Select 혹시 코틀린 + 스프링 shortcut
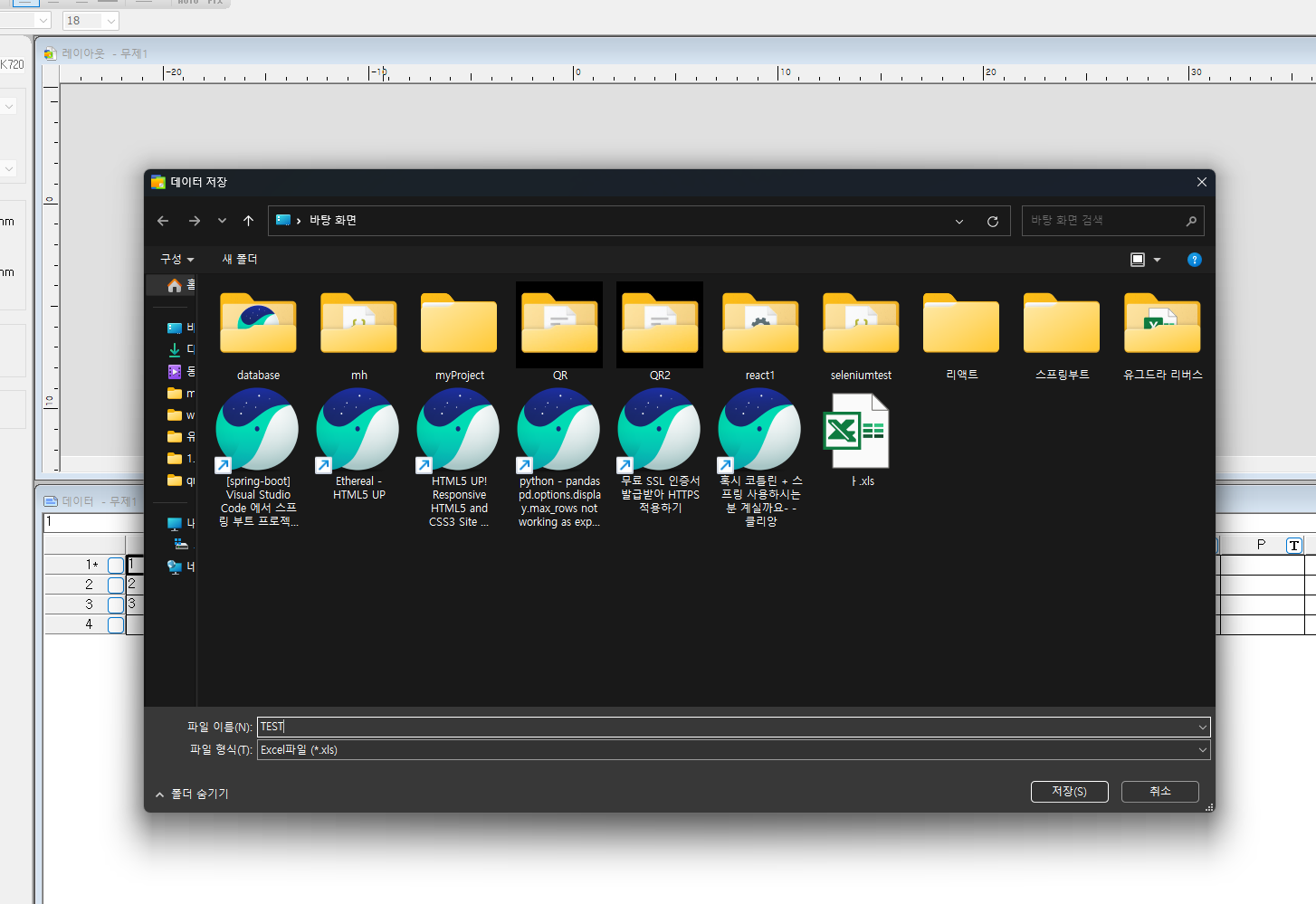The width and height of the screenshot is (1316, 904). click(x=760, y=458)
